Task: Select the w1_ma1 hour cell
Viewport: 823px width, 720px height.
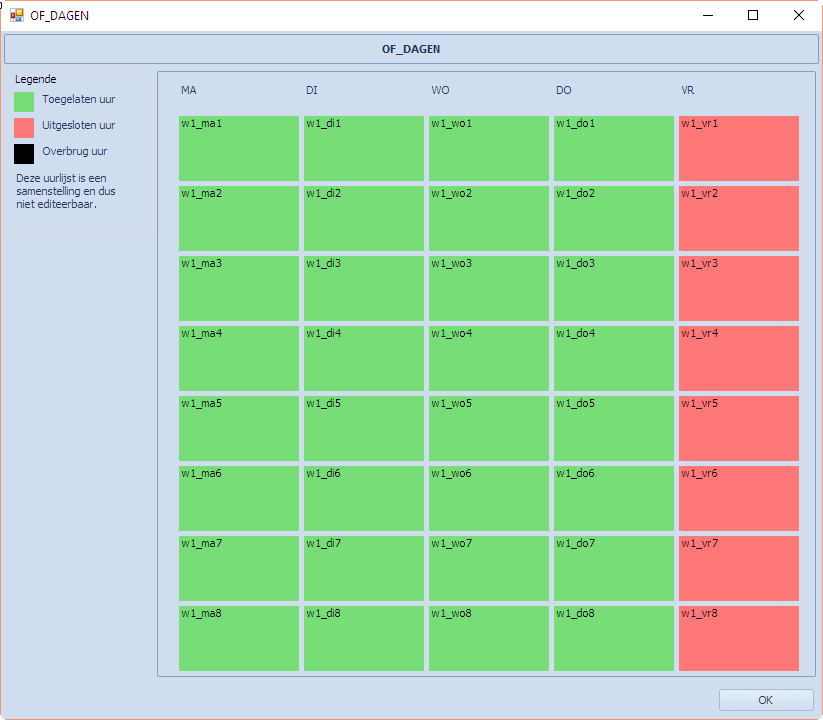Action: click(239, 149)
